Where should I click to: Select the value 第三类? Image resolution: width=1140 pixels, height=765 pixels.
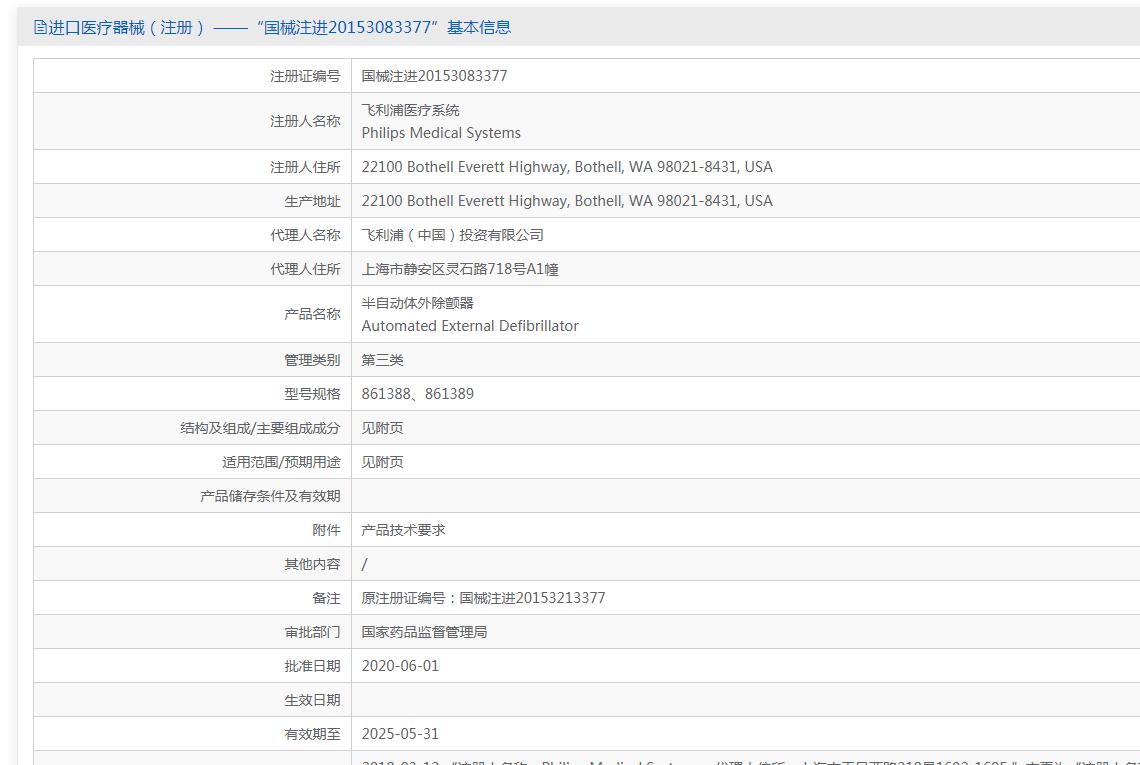(382, 360)
